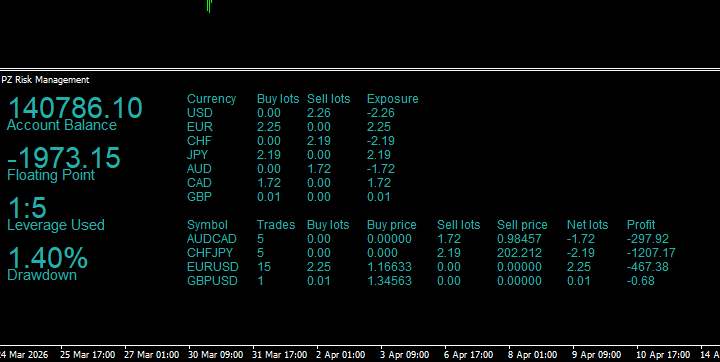Image resolution: width=720 pixels, height=362 pixels.
Task: Select the CHF currency row label
Action: click(x=199, y=141)
